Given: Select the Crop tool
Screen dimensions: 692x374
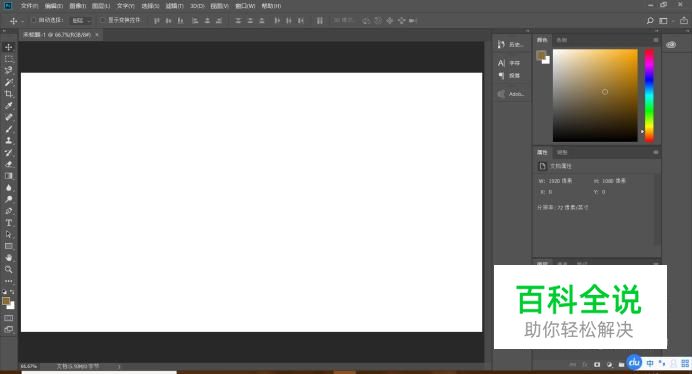Looking at the screenshot, I should coord(8,94).
